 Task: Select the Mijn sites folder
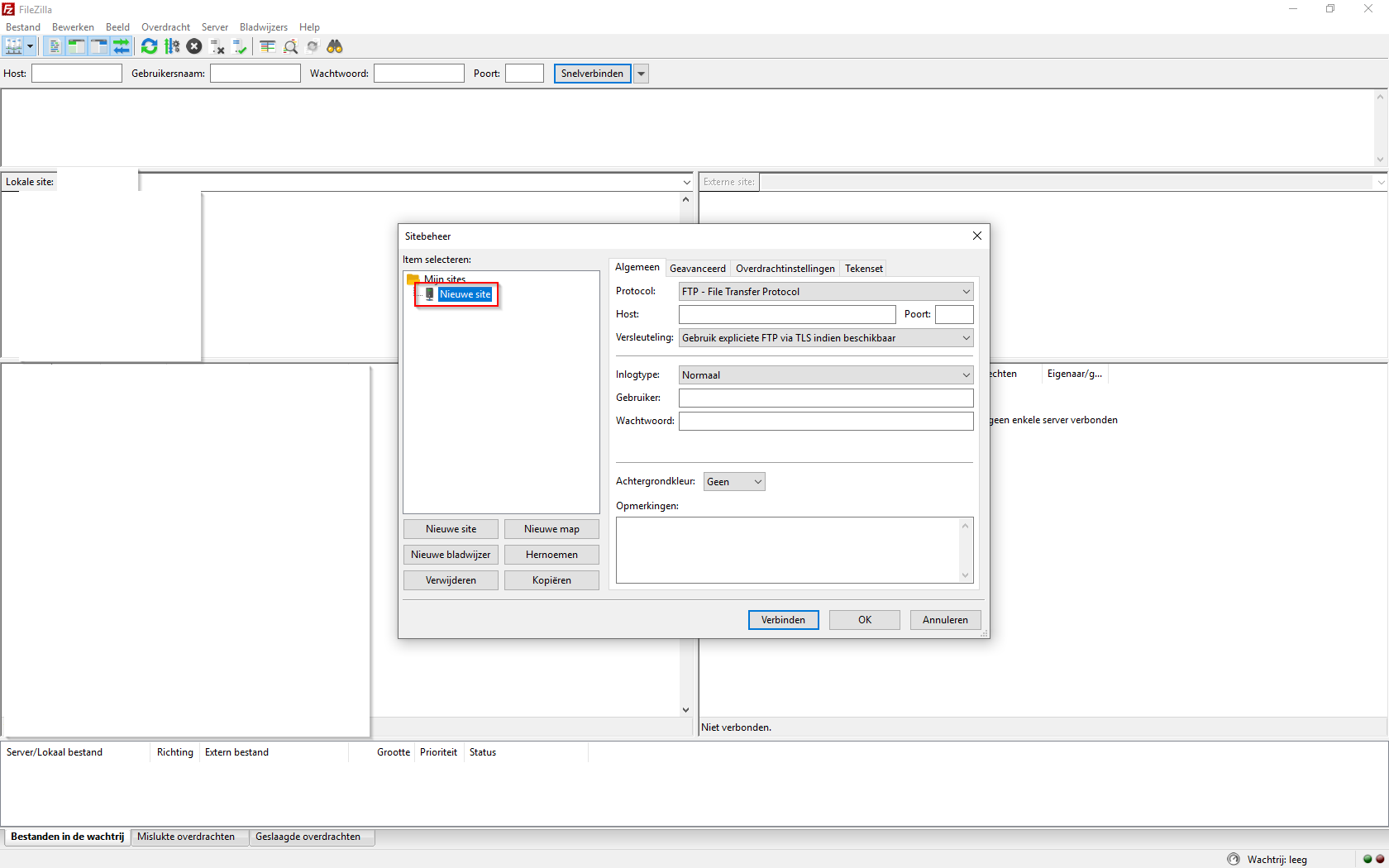tap(445, 279)
